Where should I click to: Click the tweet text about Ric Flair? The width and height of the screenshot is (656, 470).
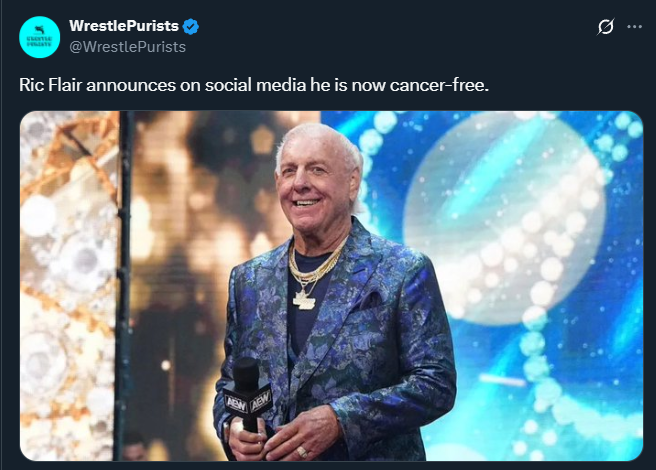pos(254,85)
